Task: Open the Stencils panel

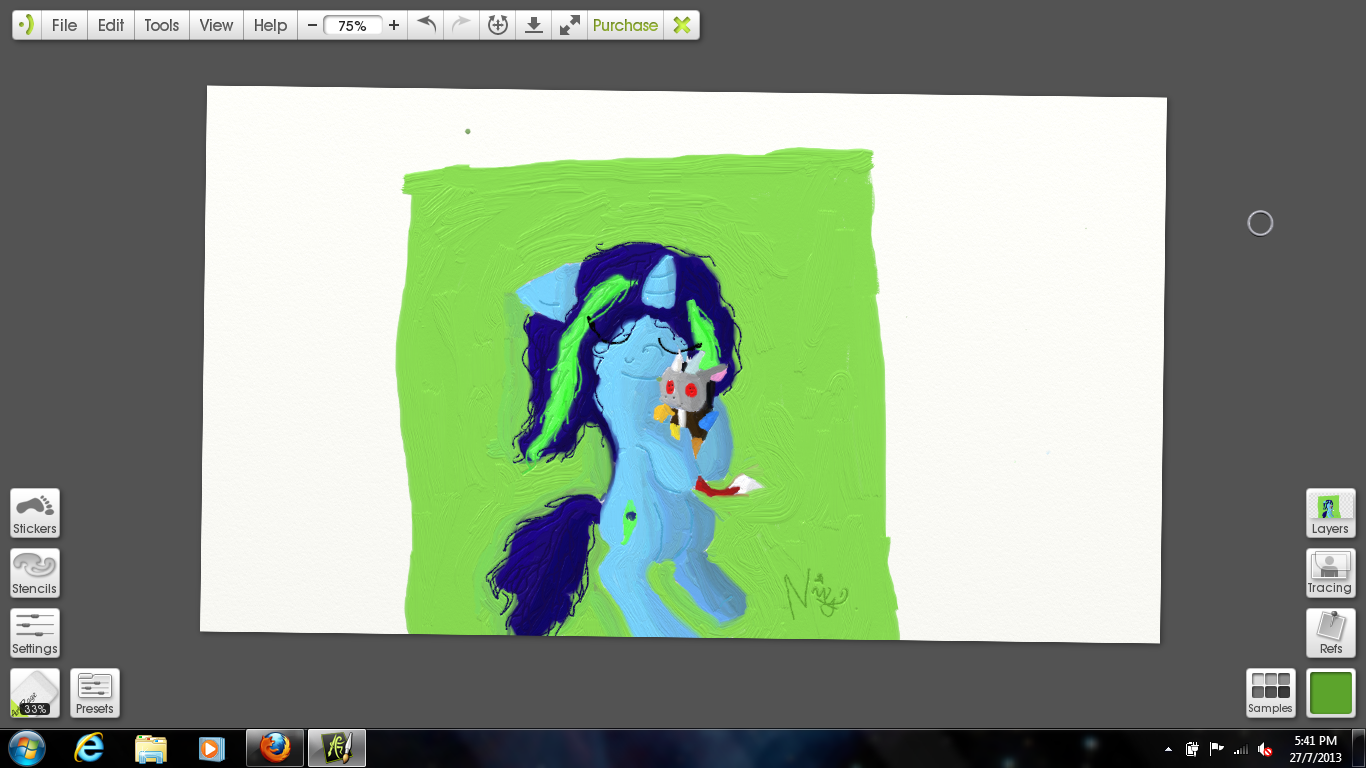Action: click(35, 573)
